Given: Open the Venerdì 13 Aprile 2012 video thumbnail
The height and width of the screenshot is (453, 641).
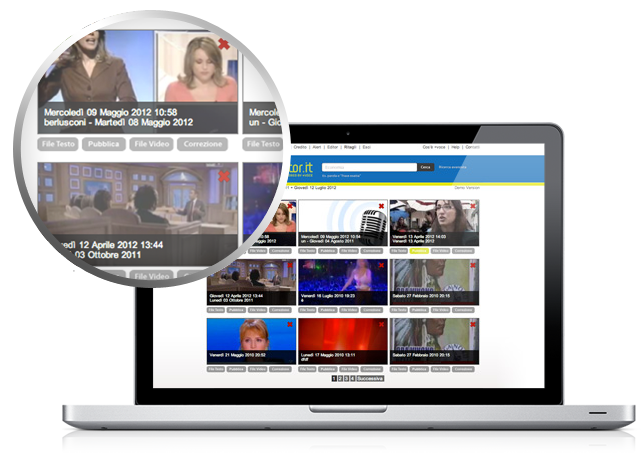Looking at the screenshot, I should point(434,223).
